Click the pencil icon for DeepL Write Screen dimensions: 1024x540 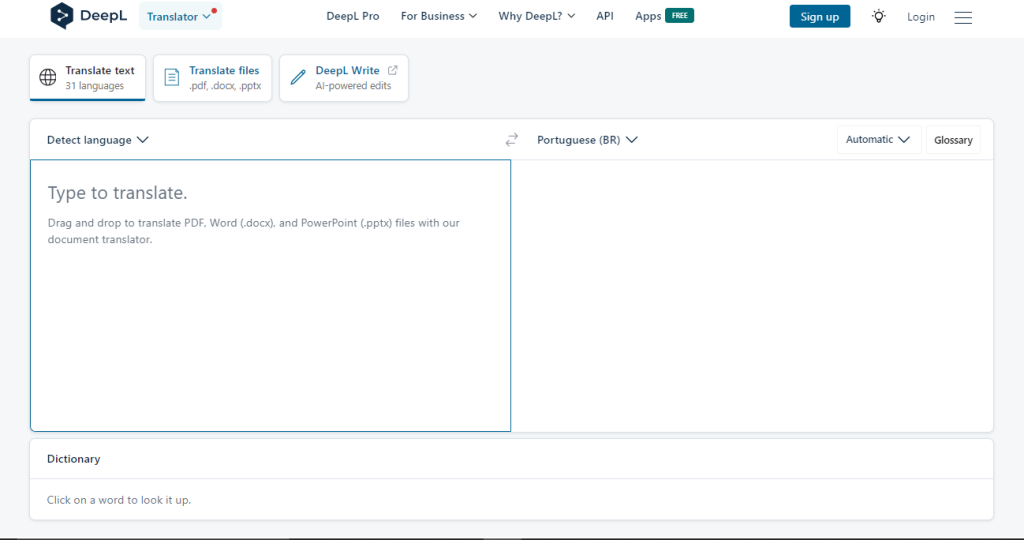(298, 77)
